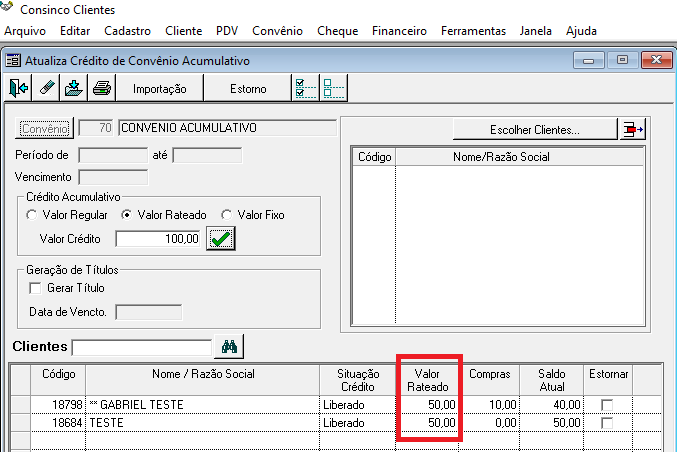The height and width of the screenshot is (452, 677).
Task: Open the Ferramentas menu
Action: coord(473,31)
